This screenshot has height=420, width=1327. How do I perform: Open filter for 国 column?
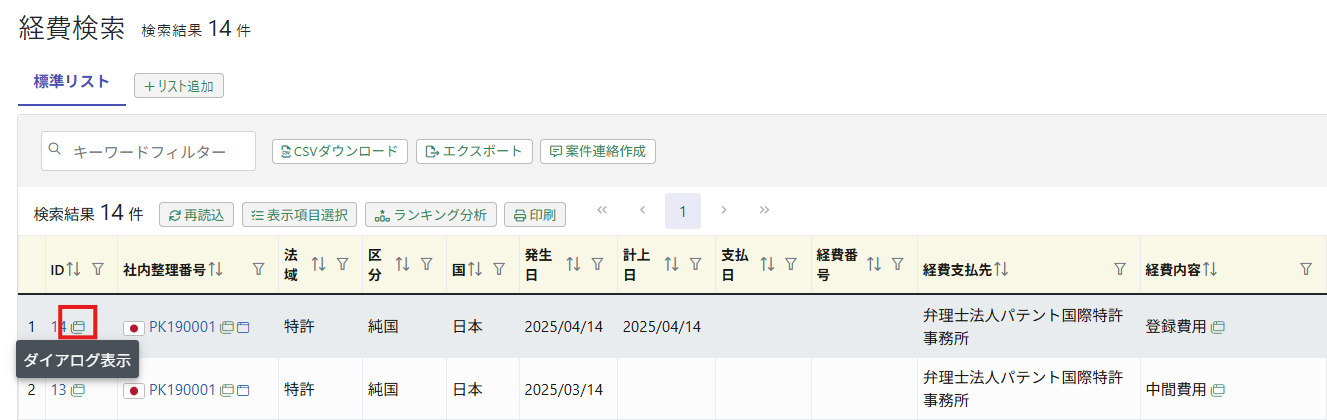point(499,269)
